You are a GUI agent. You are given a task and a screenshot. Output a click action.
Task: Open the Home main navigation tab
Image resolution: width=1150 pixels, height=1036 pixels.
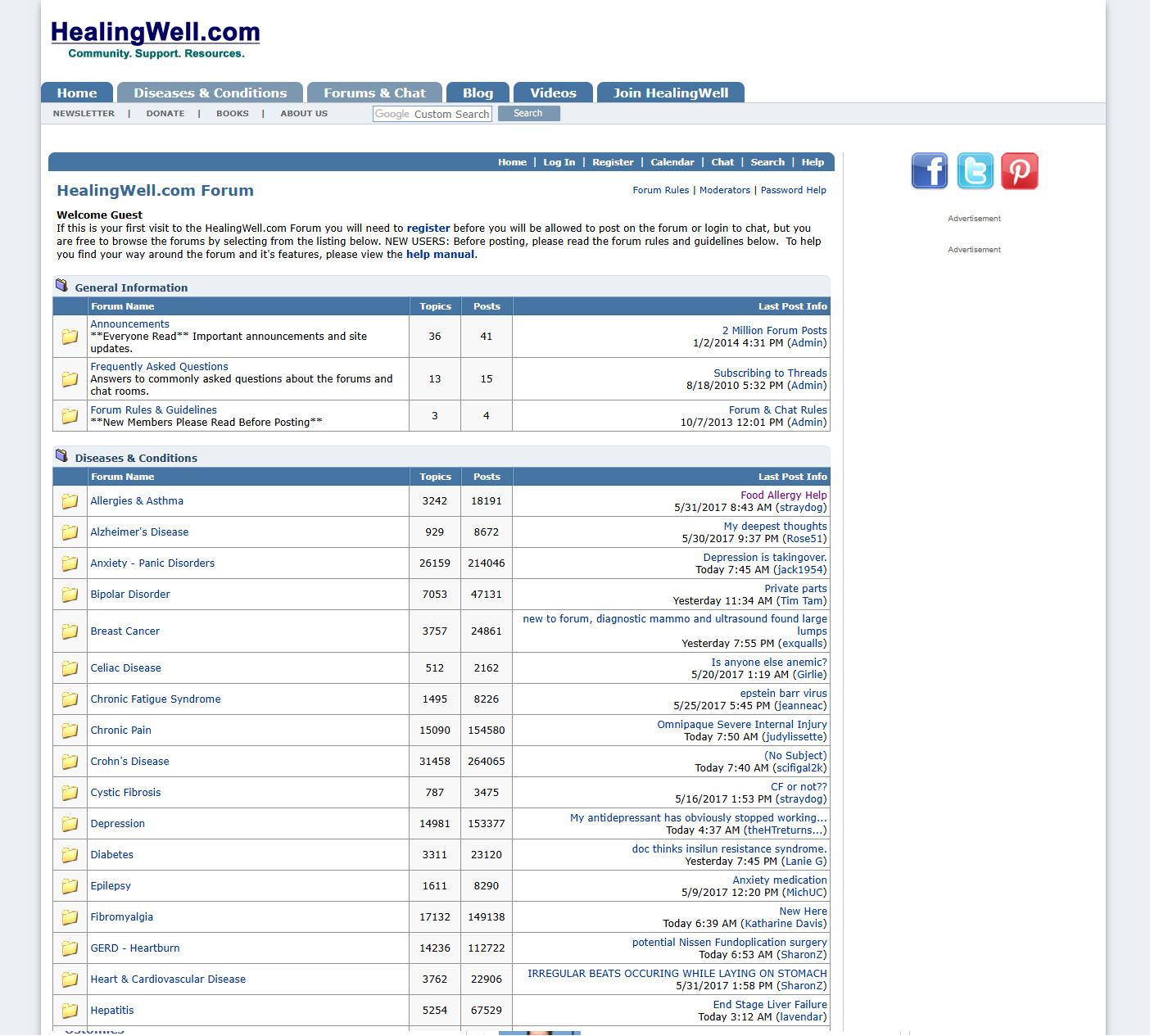pyautogui.click(x=77, y=93)
